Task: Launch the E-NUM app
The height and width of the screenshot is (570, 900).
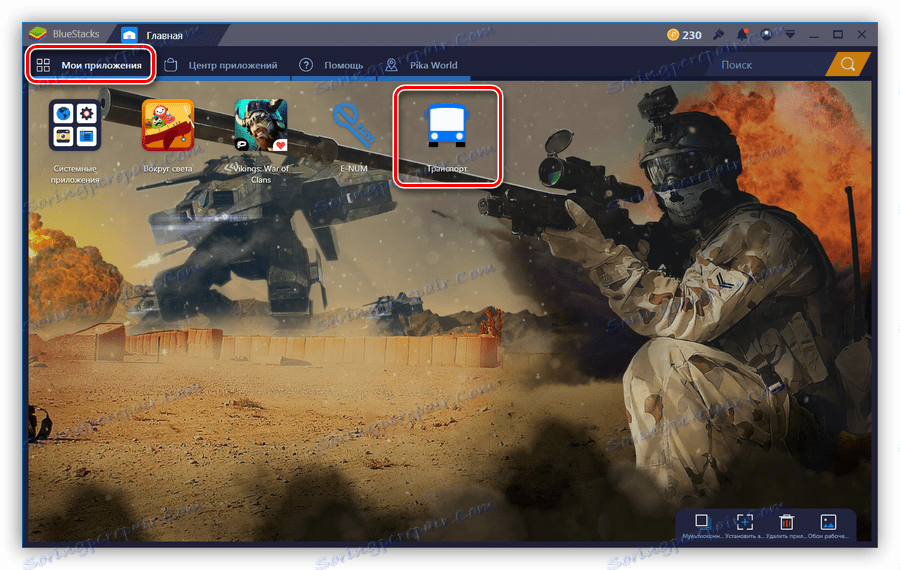Action: pos(354,124)
